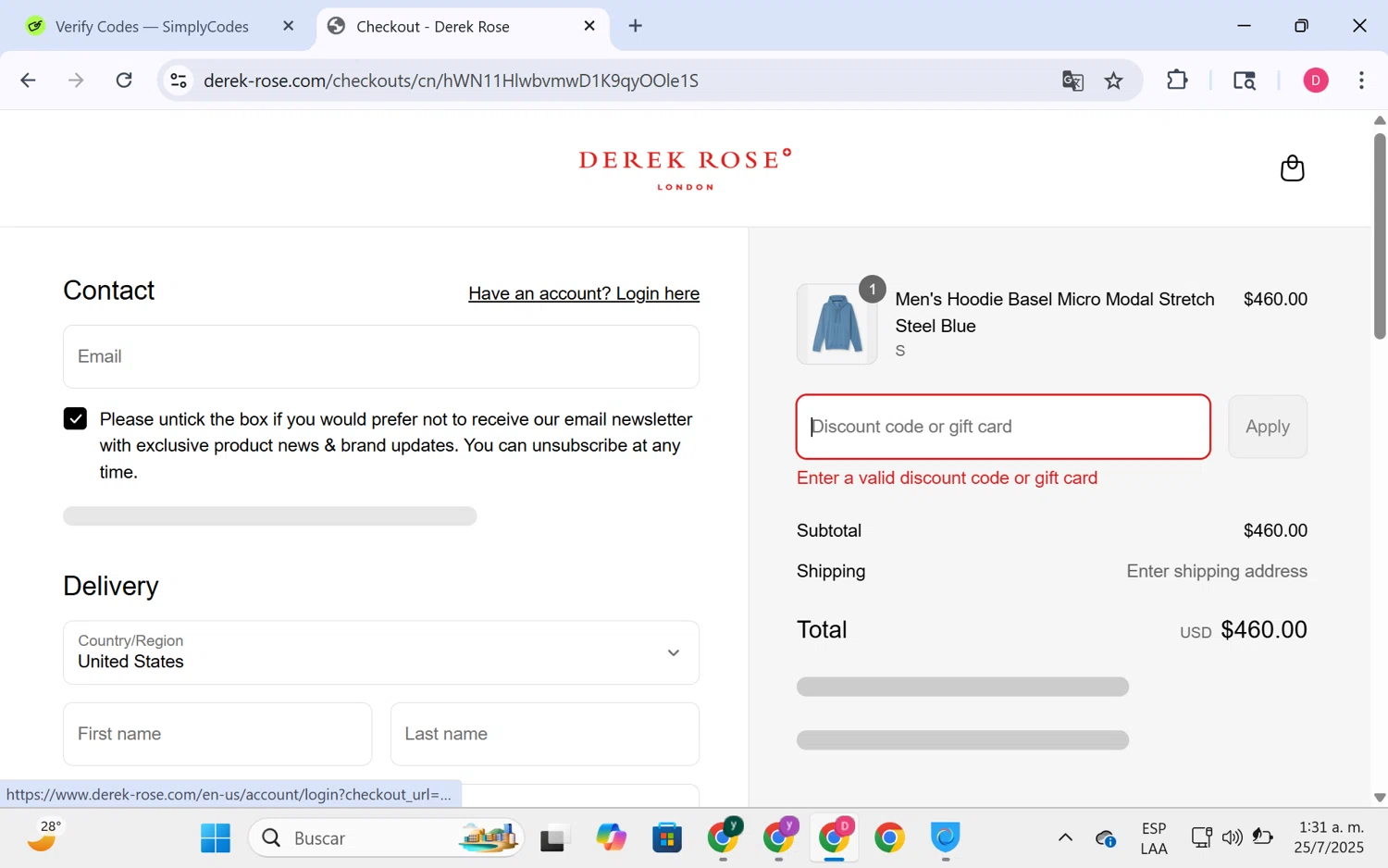This screenshot has width=1388, height=868.
Task: Open Microsoft Store from the taskbar
Action: [x=667, y=838]
